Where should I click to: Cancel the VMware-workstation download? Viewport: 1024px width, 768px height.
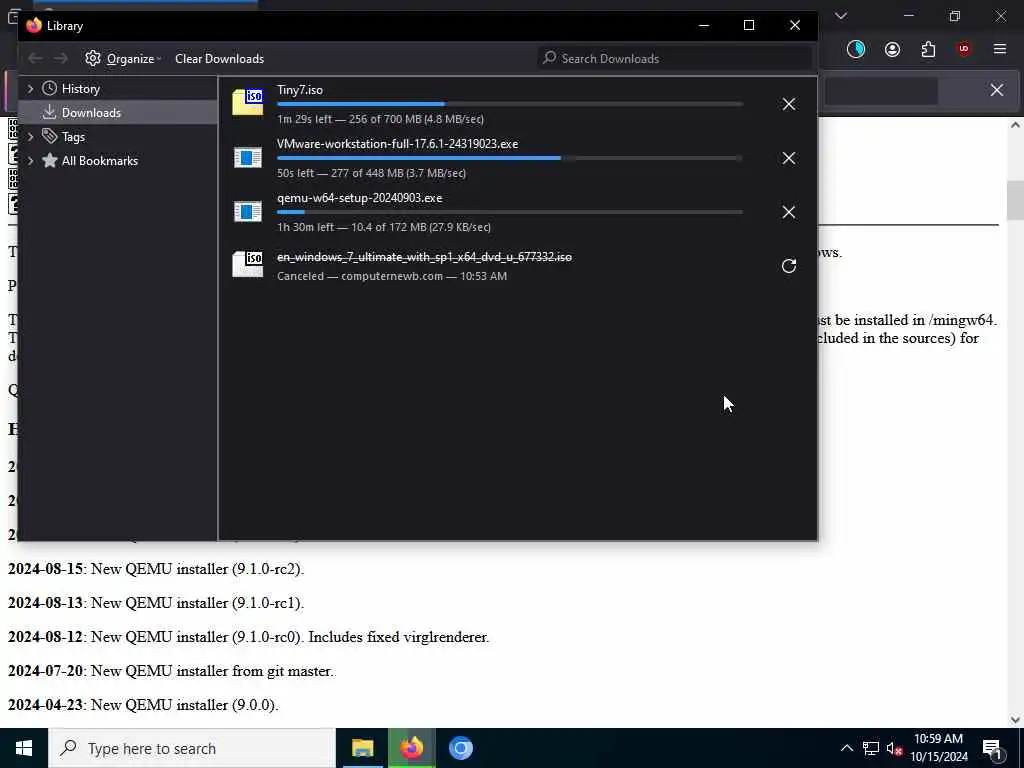788,159
